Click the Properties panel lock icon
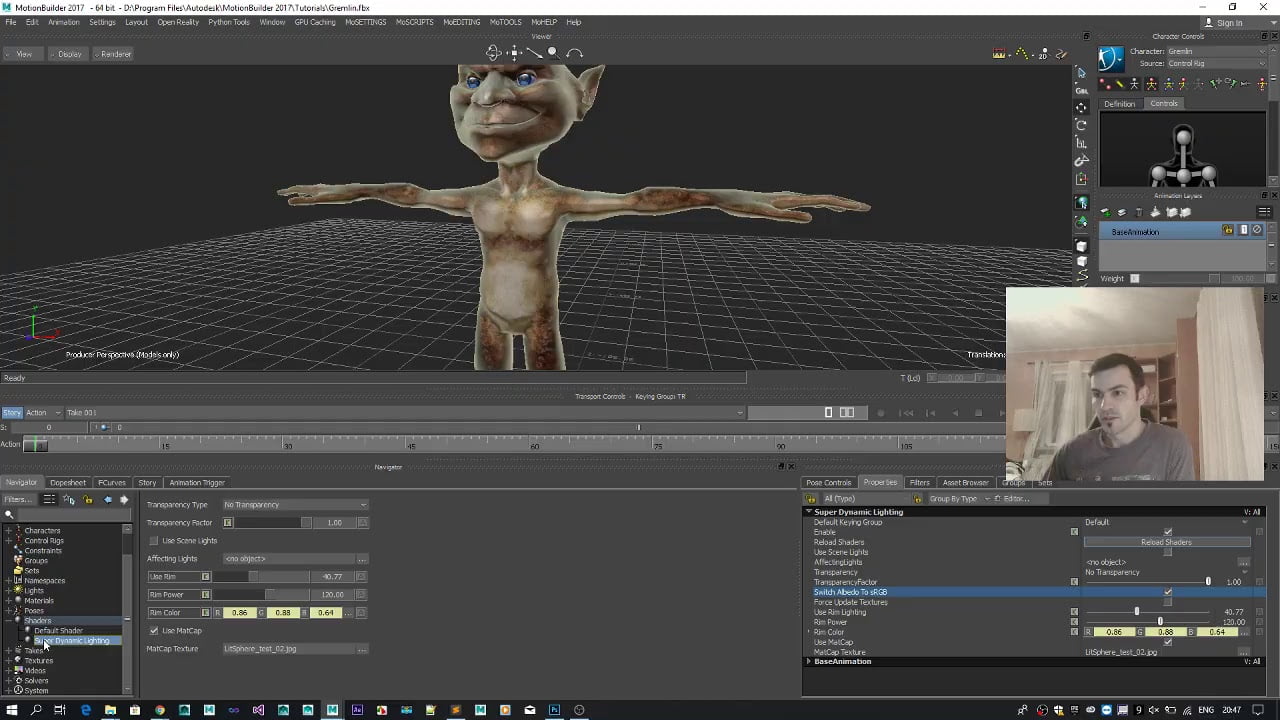This screenshot has width=1280, height=720. (811, 498)
